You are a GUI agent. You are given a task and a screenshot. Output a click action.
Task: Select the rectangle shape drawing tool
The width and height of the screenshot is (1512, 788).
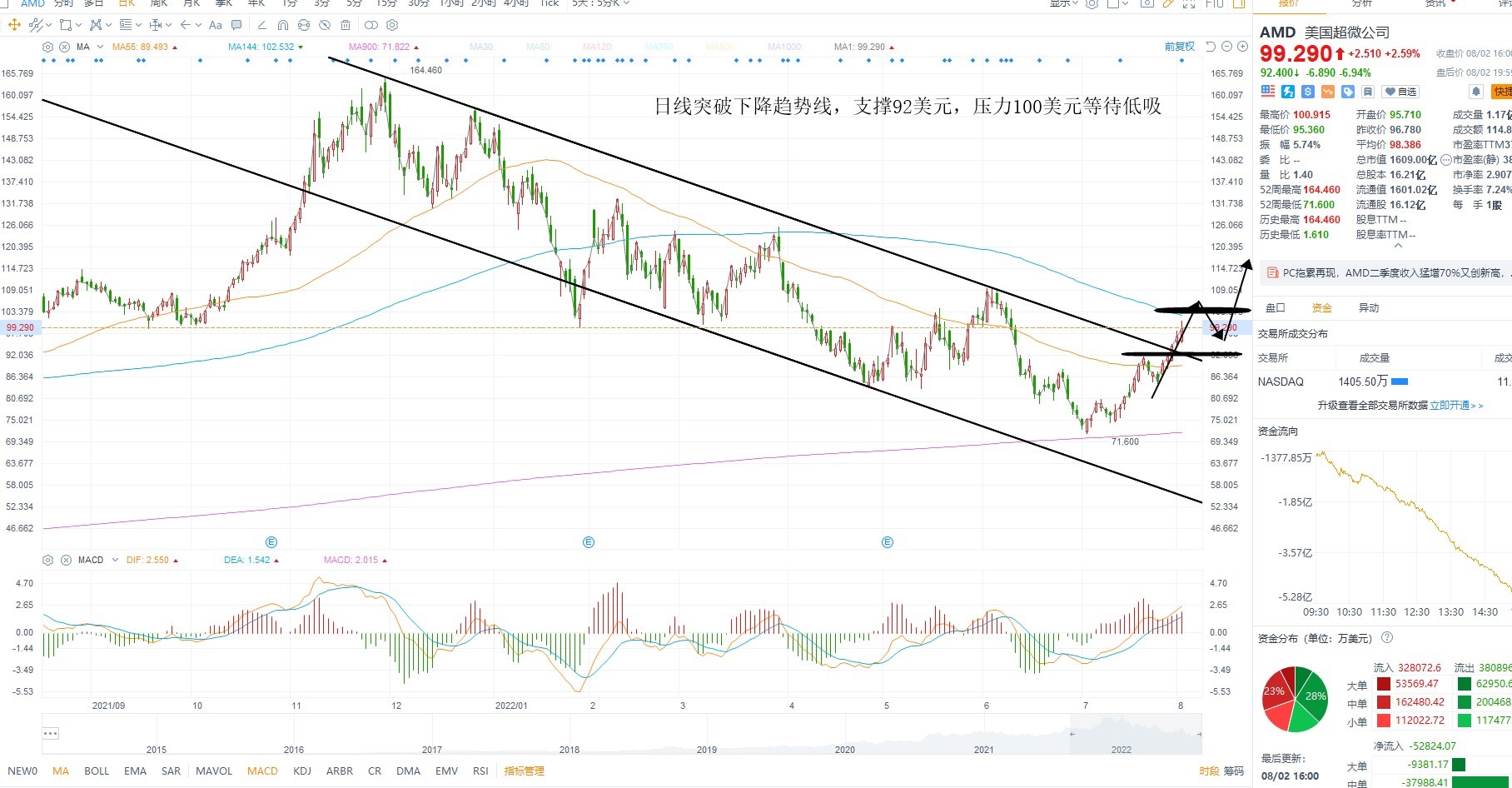(66, 25)
